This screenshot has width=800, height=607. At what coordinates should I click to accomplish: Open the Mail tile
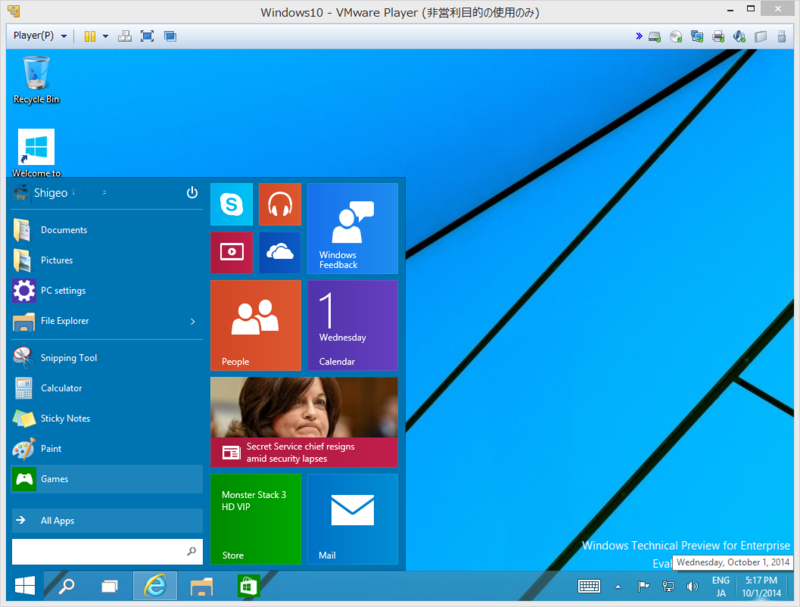[353, 519]
